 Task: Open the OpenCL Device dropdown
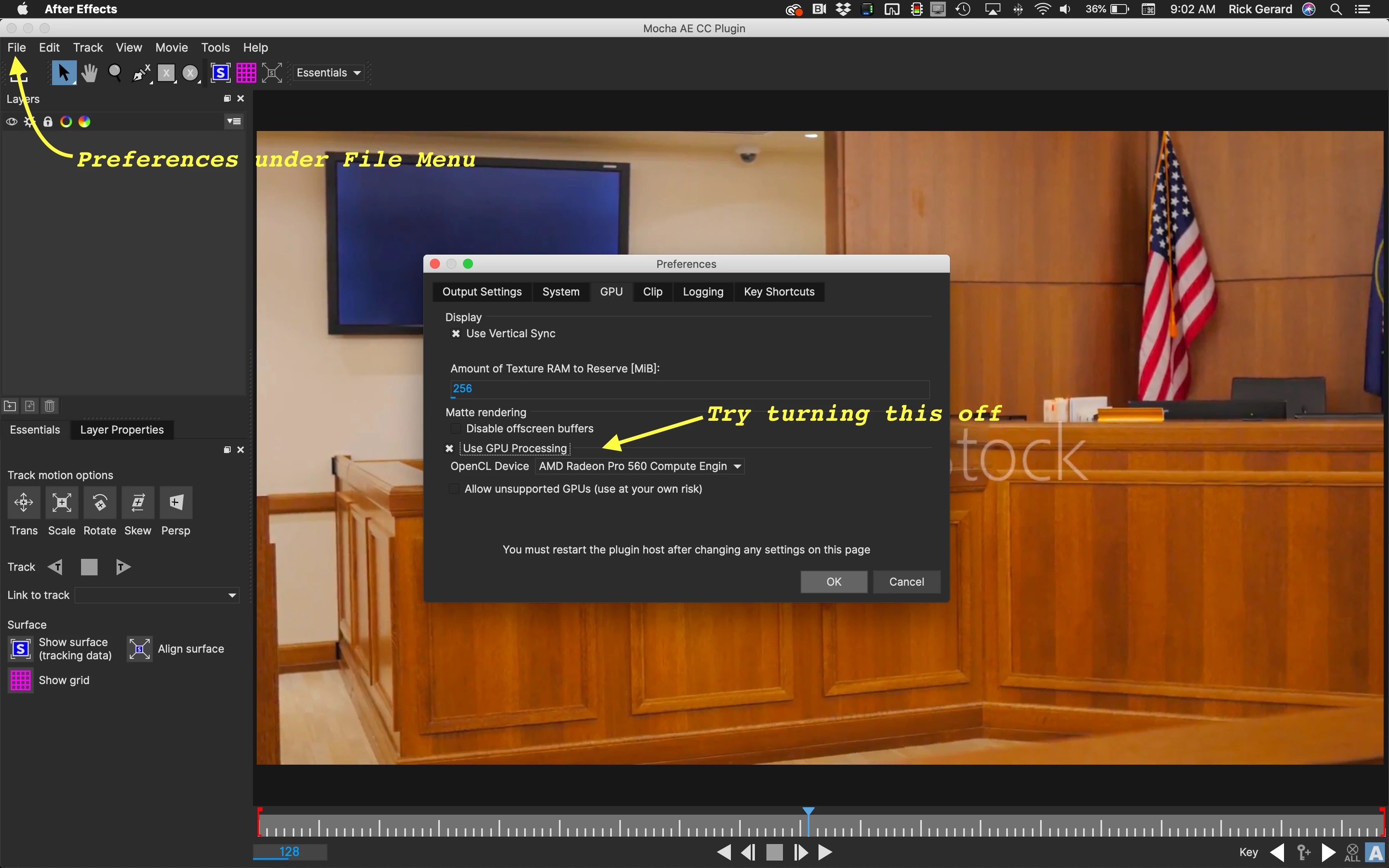click(x=640, y=466)
